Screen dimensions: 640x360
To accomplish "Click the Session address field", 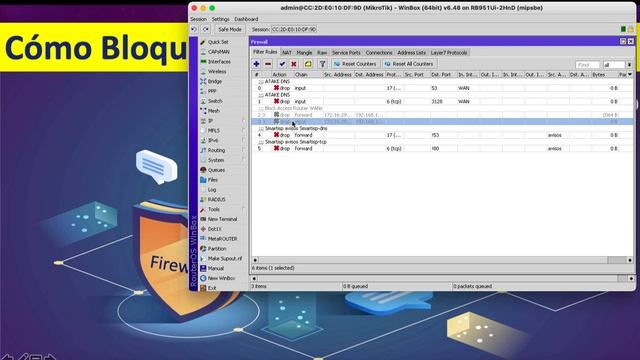I will (294, 29).
